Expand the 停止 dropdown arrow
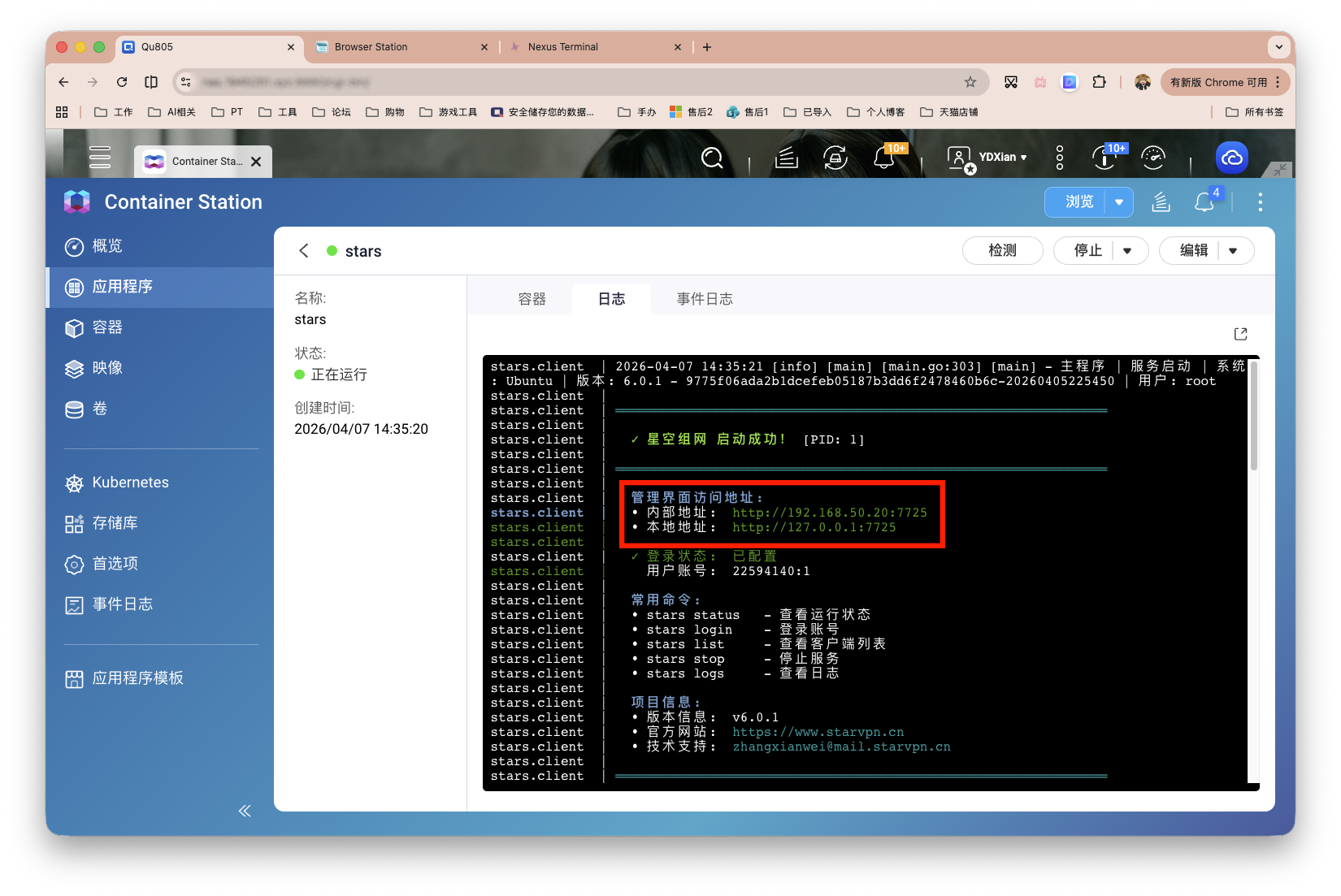Viewport: 1341px width, 896px height. [1127, 251]
